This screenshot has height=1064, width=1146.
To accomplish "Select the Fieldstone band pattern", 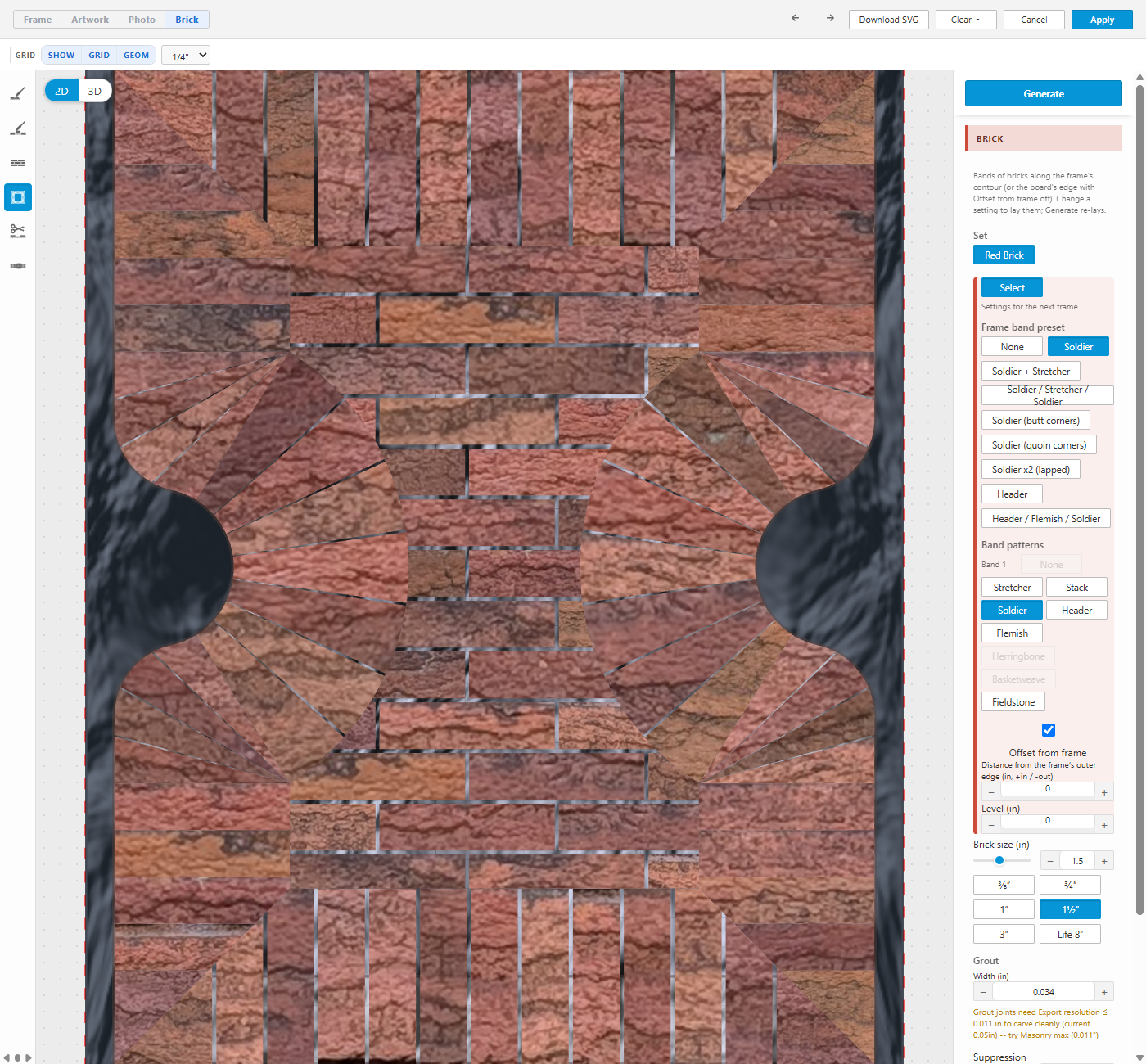I will click(1013, 702).
